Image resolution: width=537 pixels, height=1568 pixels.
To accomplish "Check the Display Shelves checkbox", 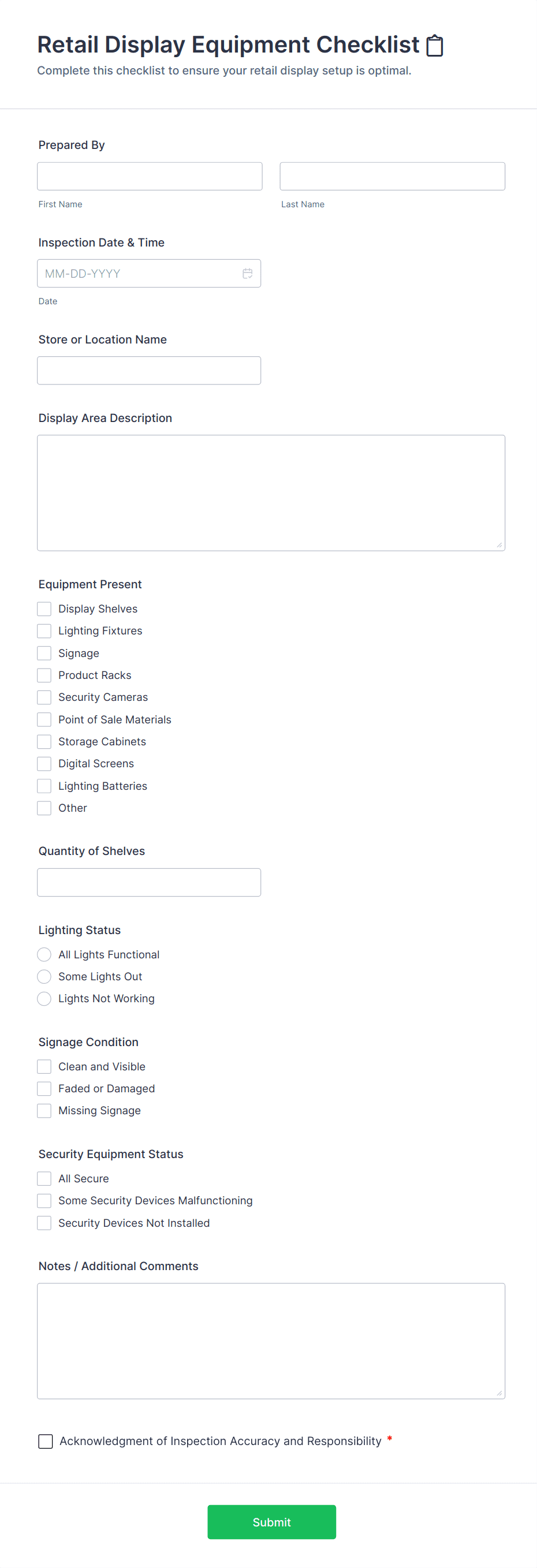I will pyautogui.click(x=44, y=608).
